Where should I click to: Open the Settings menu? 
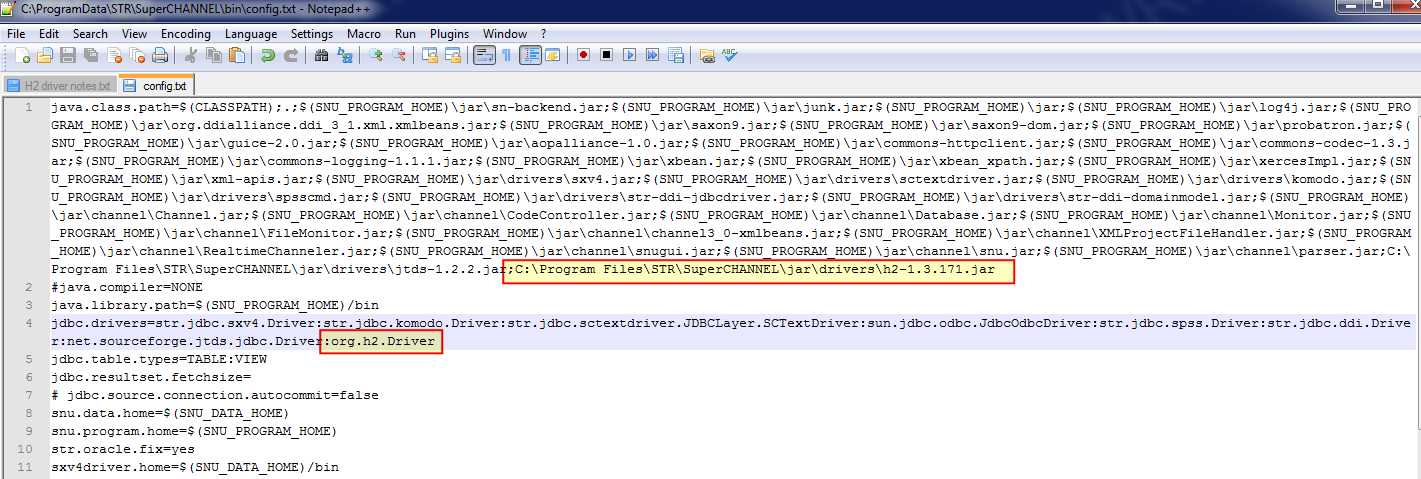coord(312,34)
